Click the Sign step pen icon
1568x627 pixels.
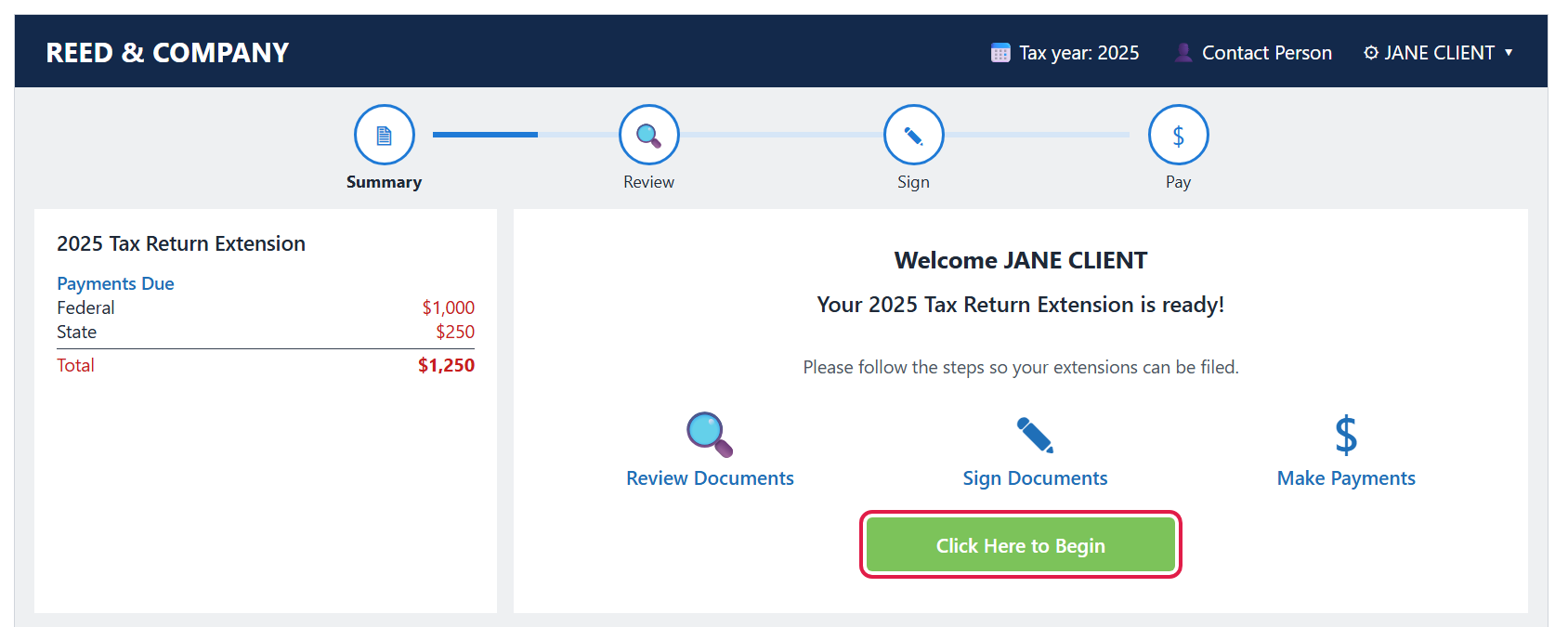pyautogui.click(x=913, y=135)
